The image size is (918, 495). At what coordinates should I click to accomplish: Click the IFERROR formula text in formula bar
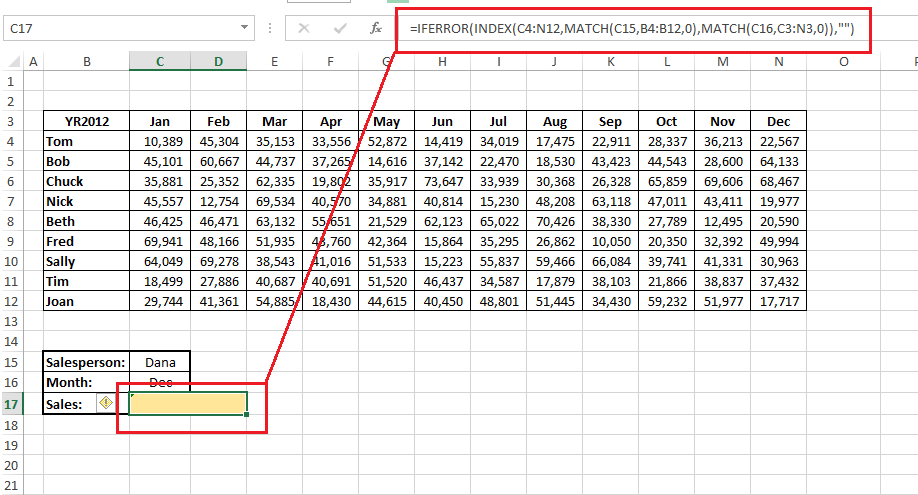(630, 29)
